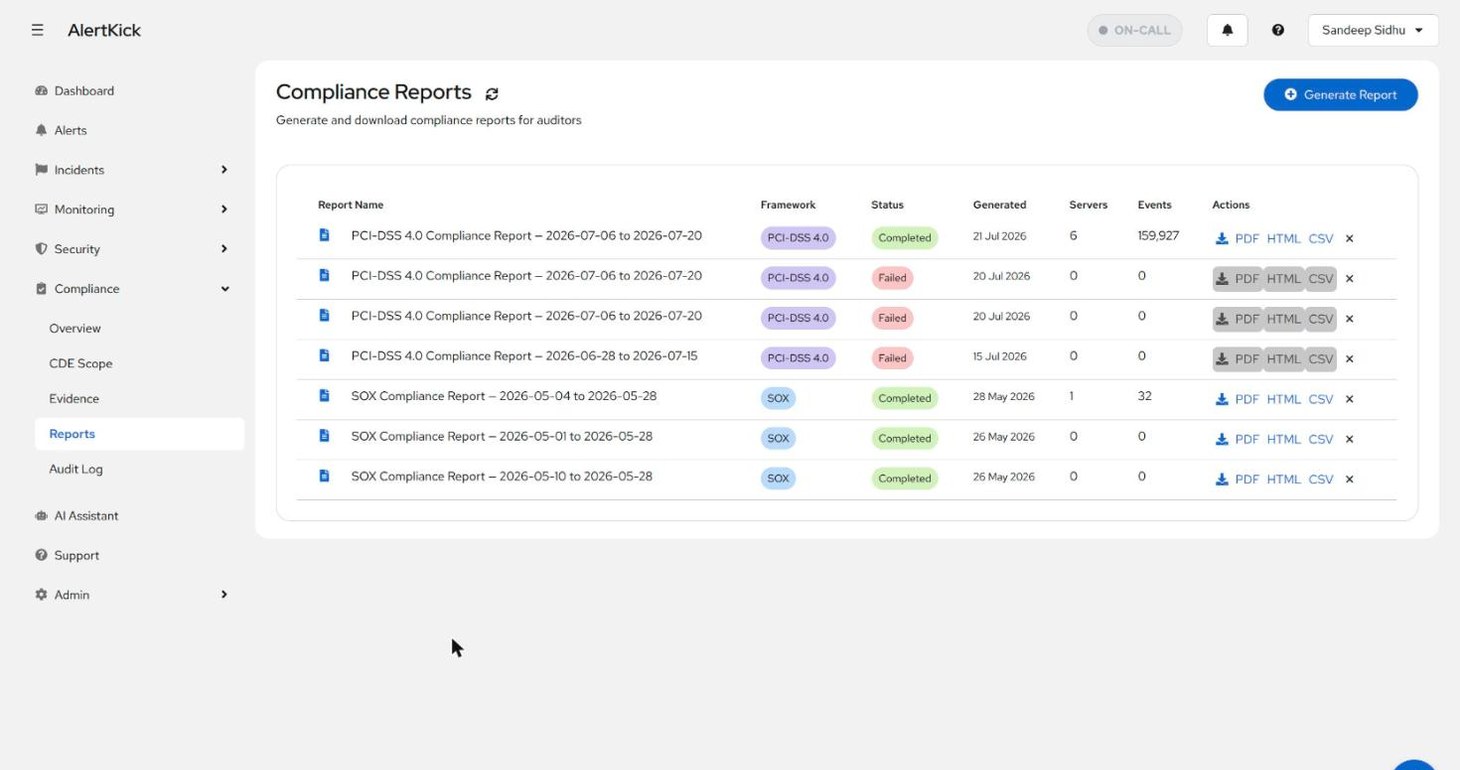Open the help question mark icon
This screenshot has width=1460, height=770.
point(1278,30)
